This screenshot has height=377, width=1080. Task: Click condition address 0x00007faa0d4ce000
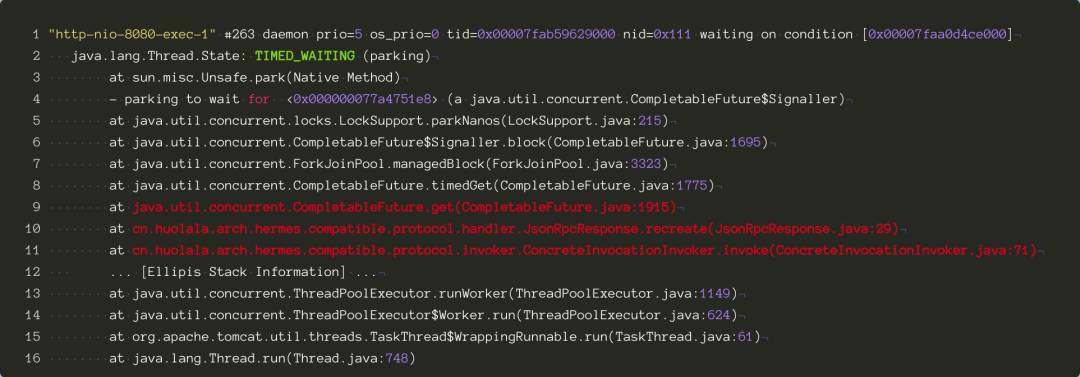(937, 34)
